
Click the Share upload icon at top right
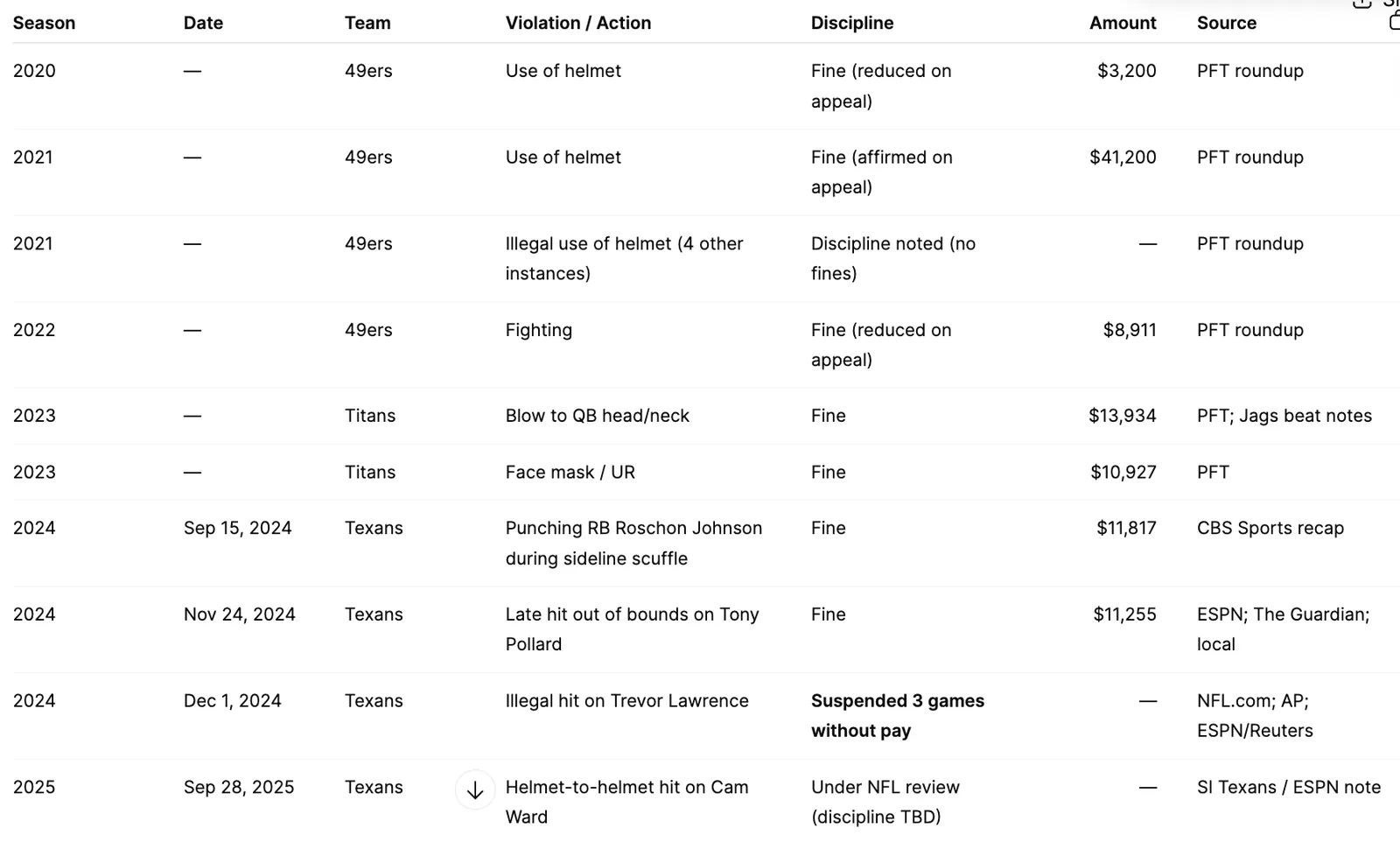(x=1361, y=4)
